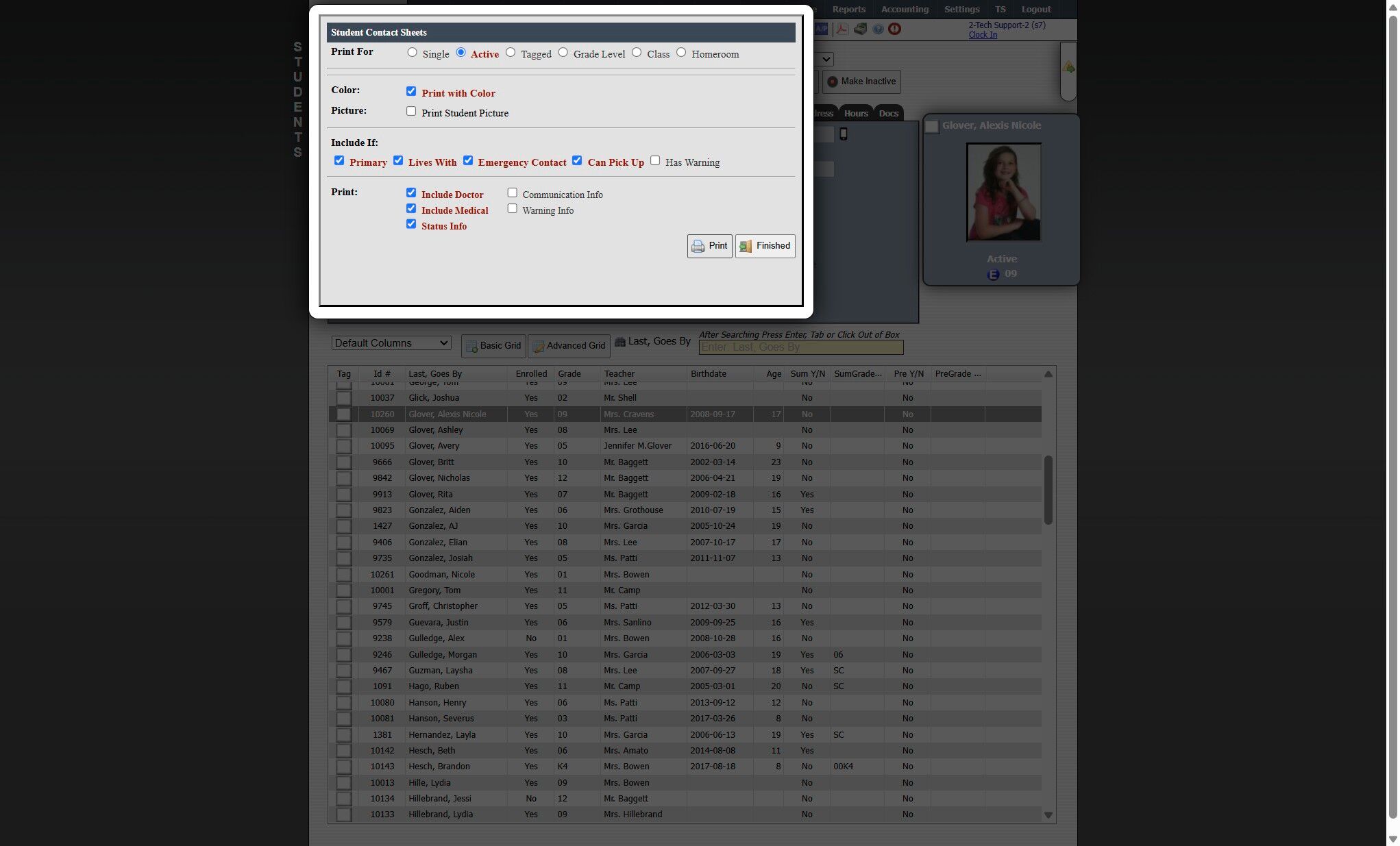Switch to the Docs tab
This screenshot has height=846, width=1400.
[888, 114]
